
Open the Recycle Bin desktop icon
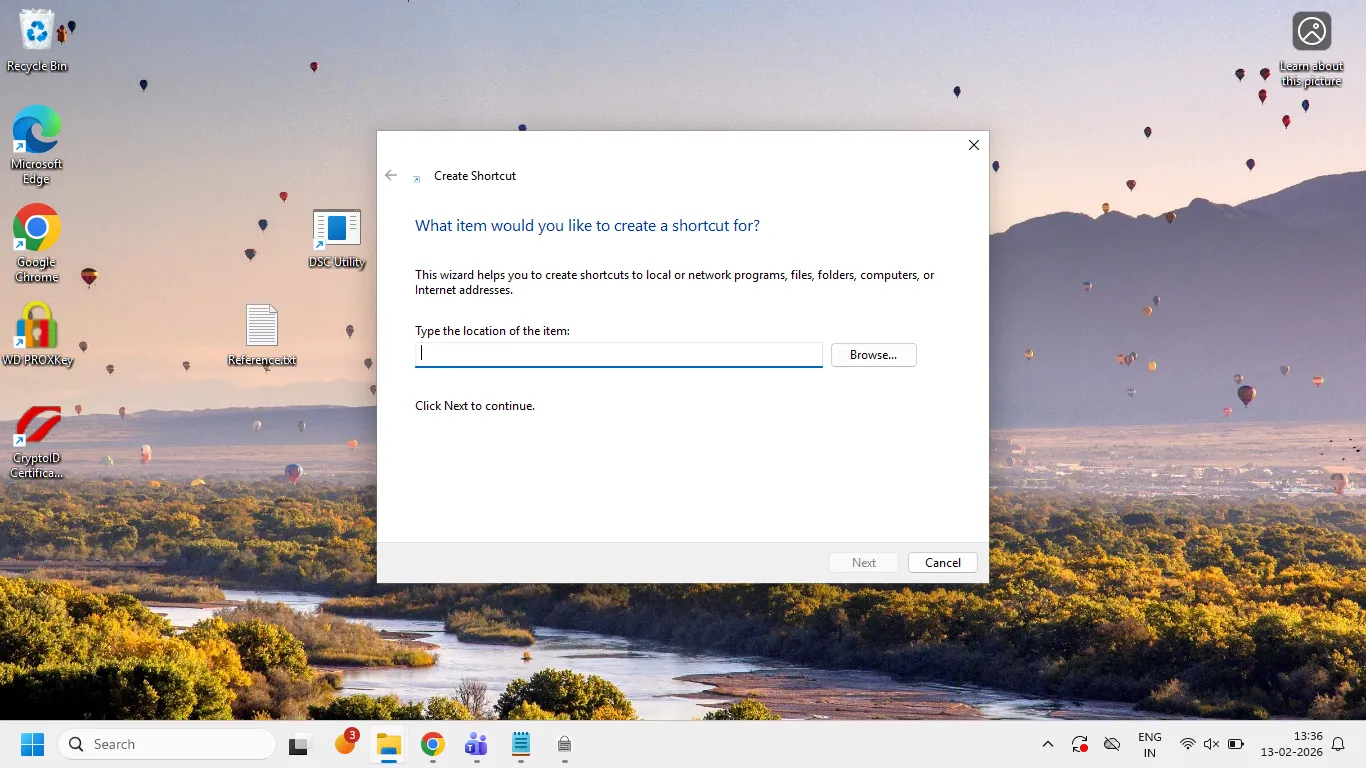pos(37,41)
